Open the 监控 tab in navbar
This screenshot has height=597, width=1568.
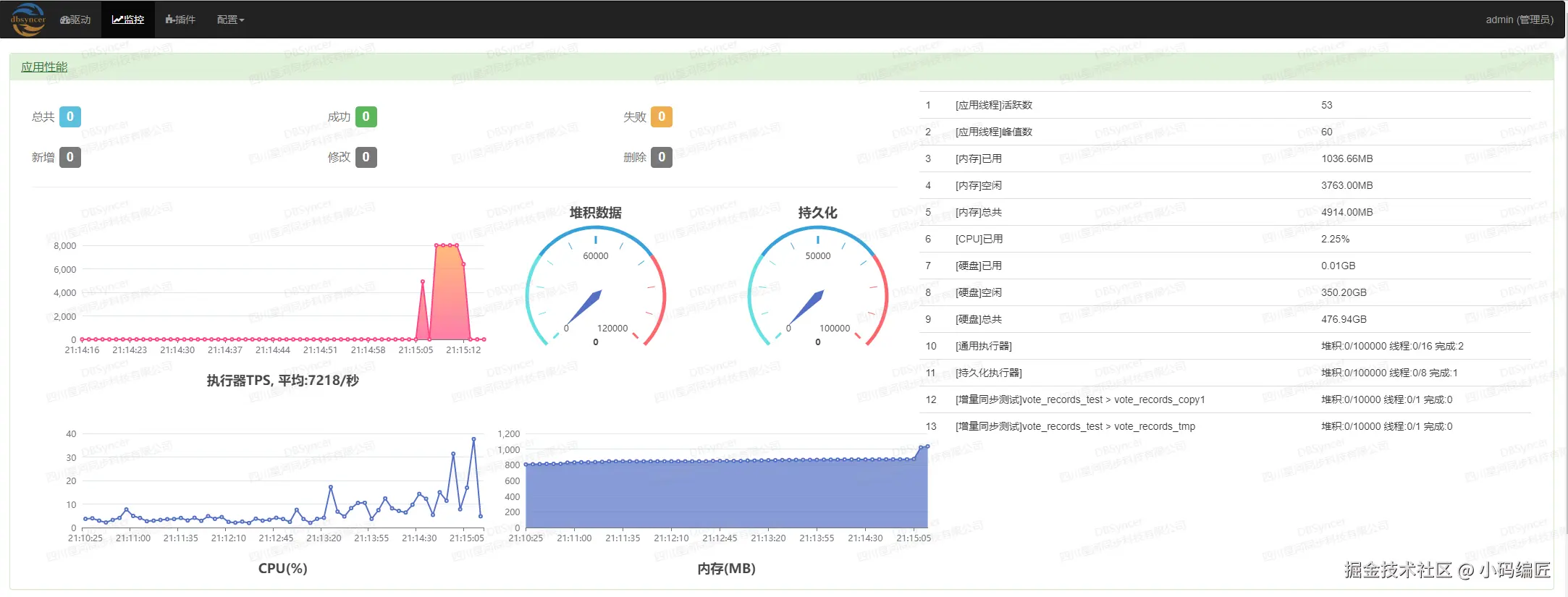click(128, 20)
